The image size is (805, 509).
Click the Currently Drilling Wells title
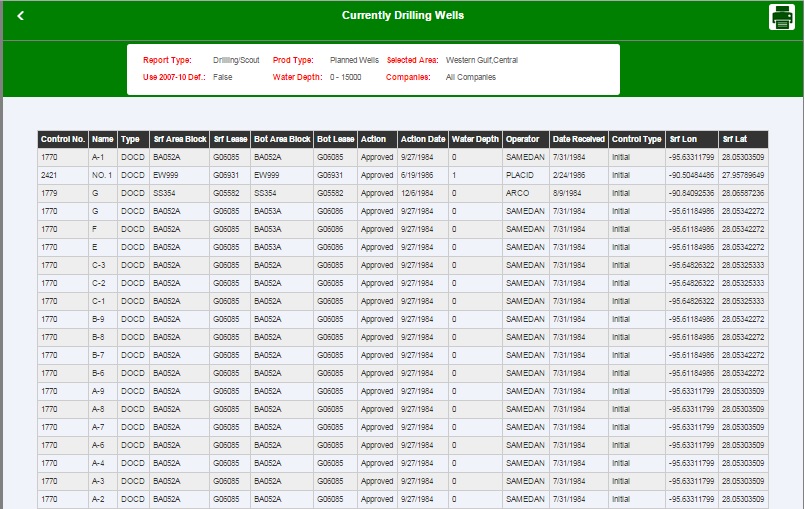tap(403, 15)
